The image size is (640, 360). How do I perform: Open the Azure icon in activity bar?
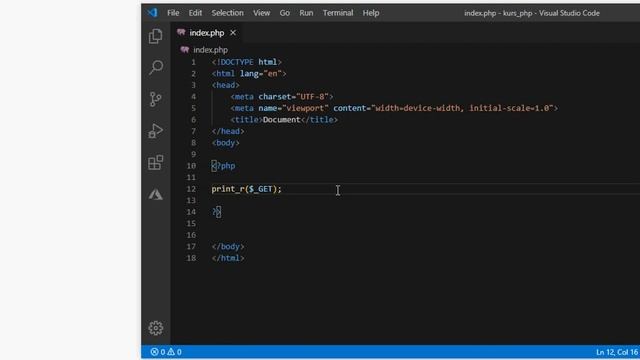tap(156, 194)
